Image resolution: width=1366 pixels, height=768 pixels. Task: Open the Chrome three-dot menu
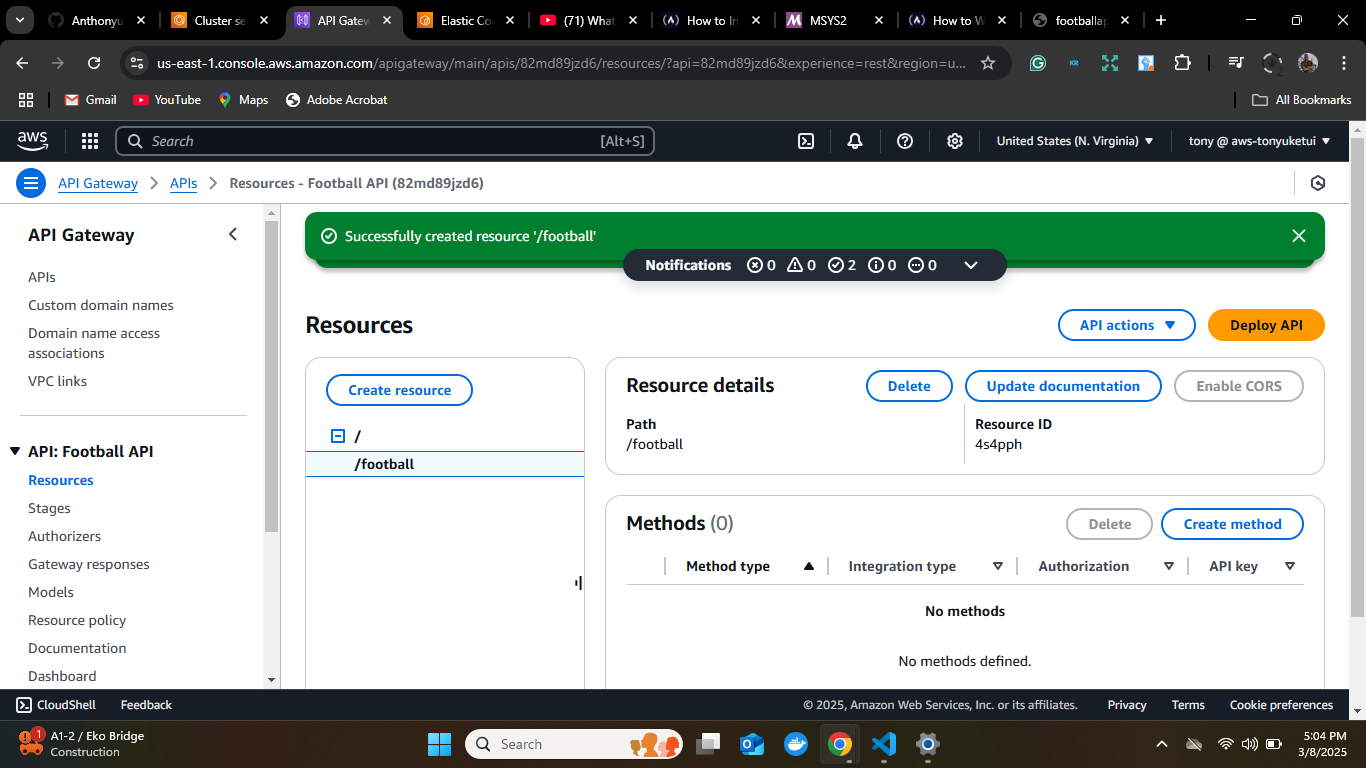[1343, 63]
